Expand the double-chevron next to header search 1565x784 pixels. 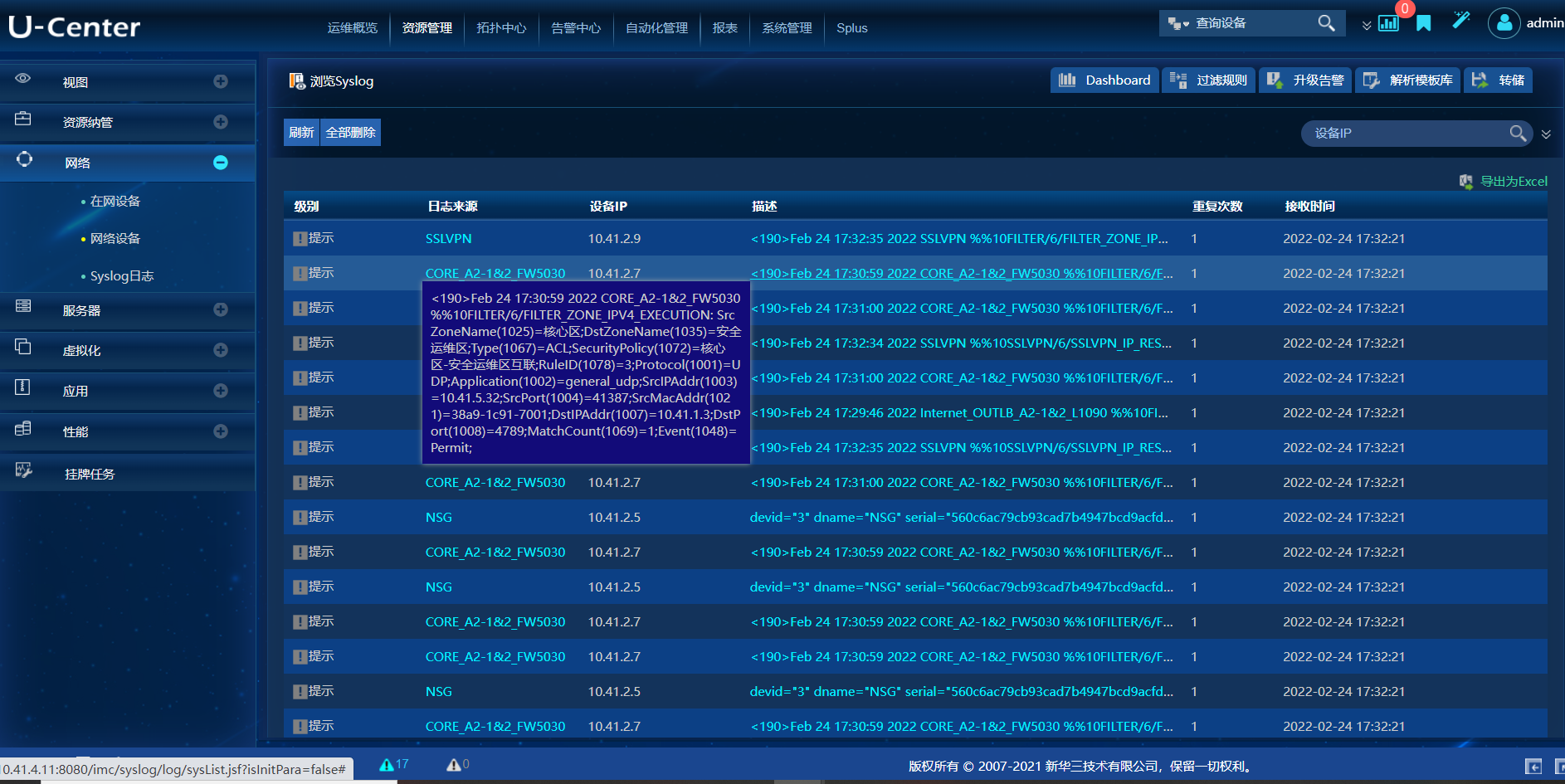[x=1367, y=26]
